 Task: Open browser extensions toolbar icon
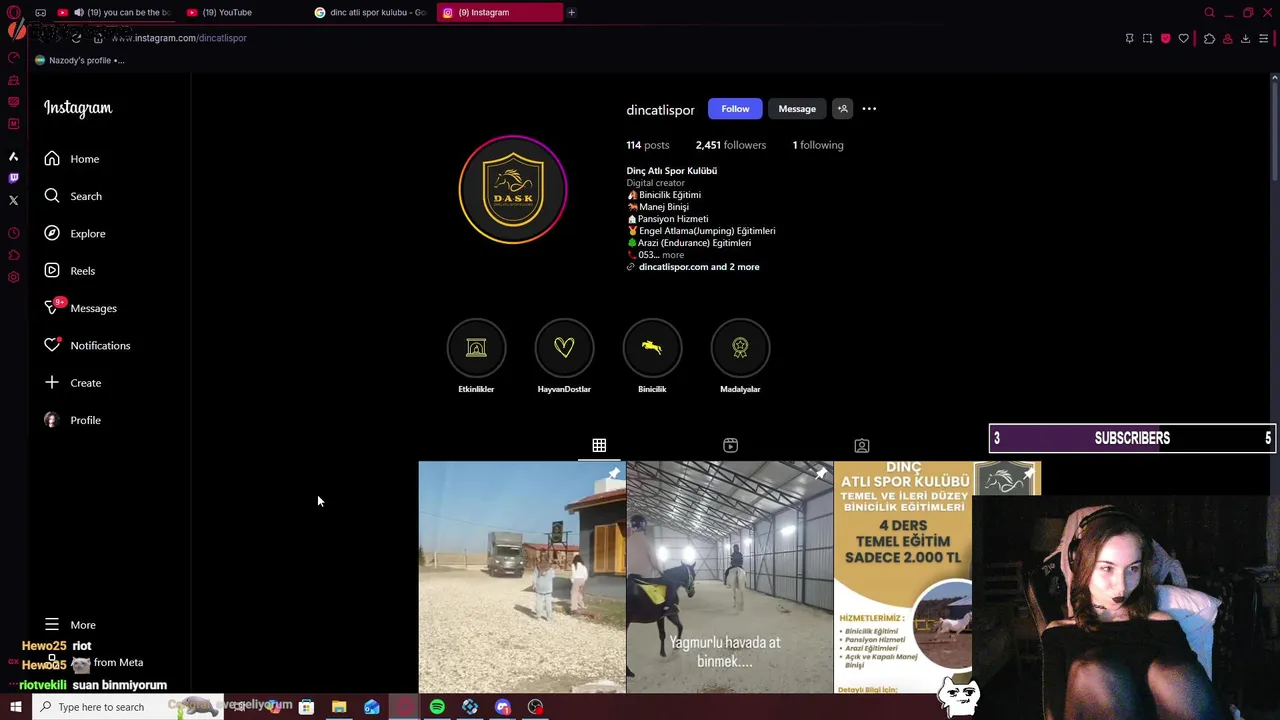tap(1209, 38)
